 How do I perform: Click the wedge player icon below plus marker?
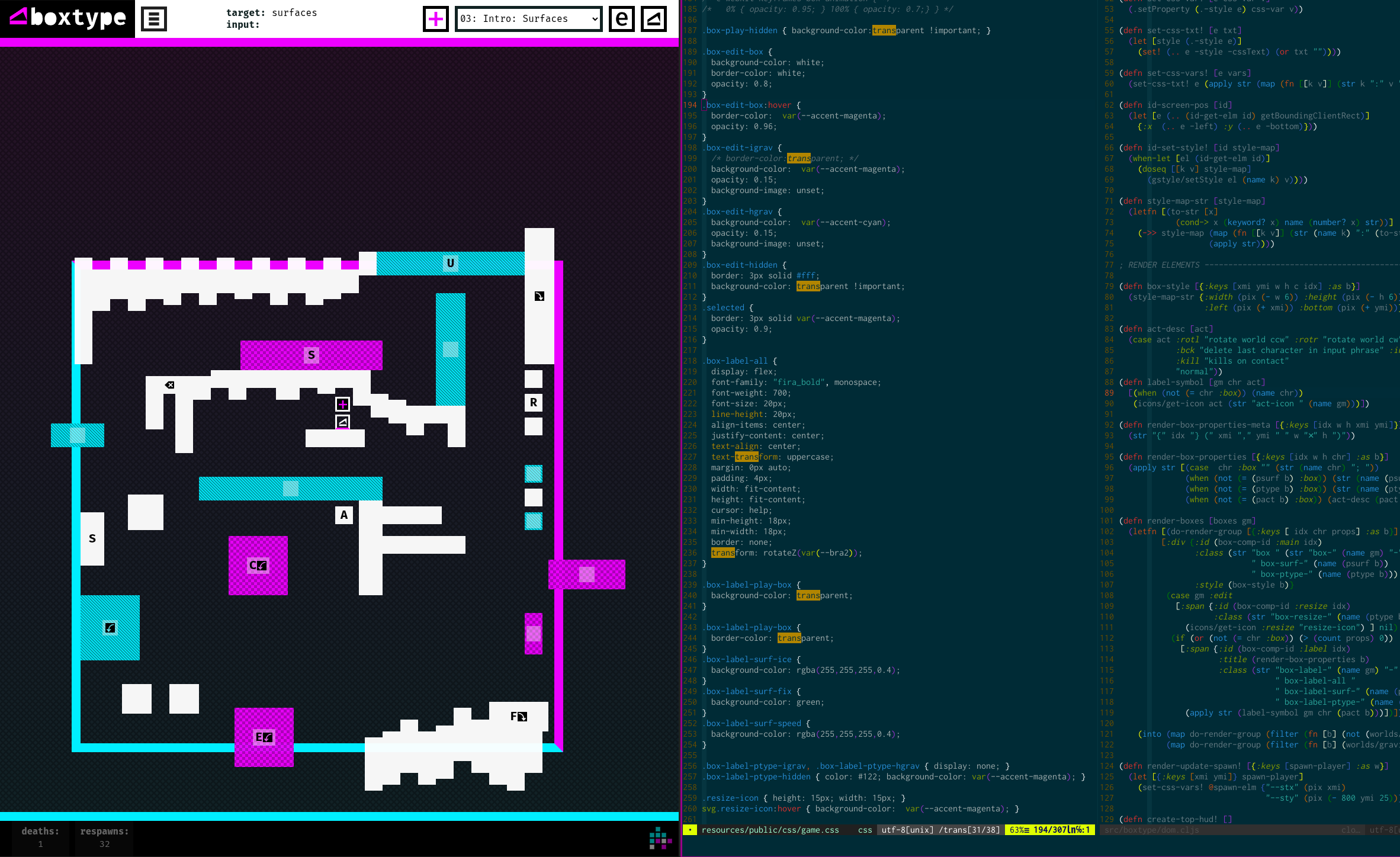tap(342, 422)
